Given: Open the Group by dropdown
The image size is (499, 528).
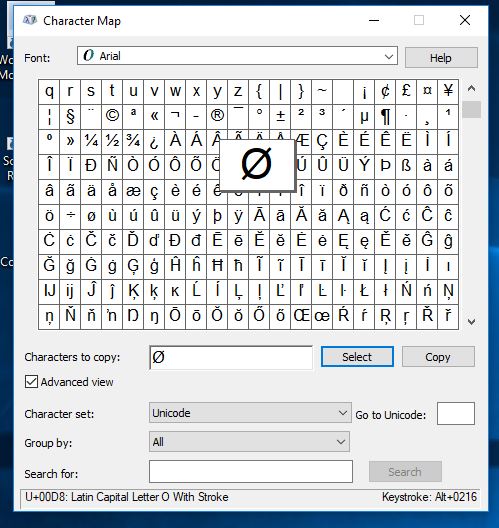Looking at the screenshot, I should point(249,442).
